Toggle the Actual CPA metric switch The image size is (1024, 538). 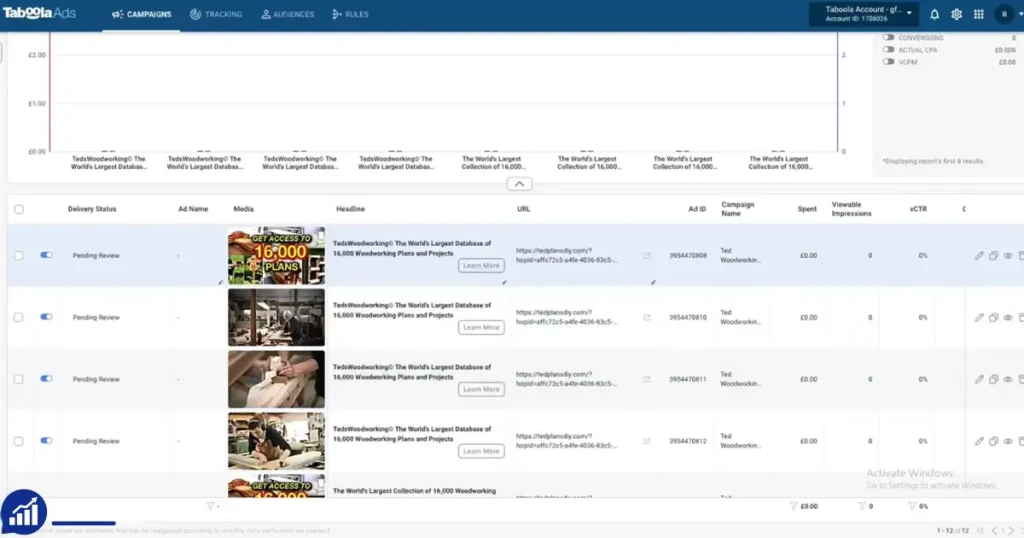(x=888, y=50)
